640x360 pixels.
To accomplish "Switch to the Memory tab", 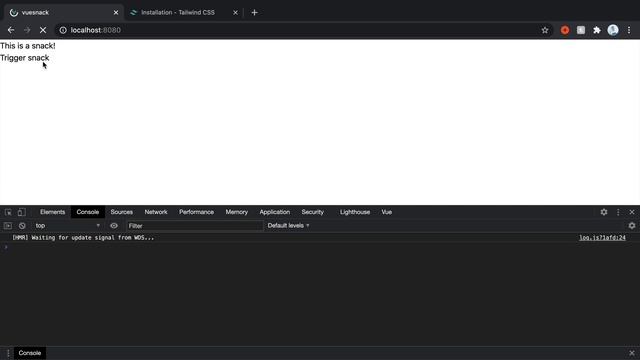I will coord(237,212).
